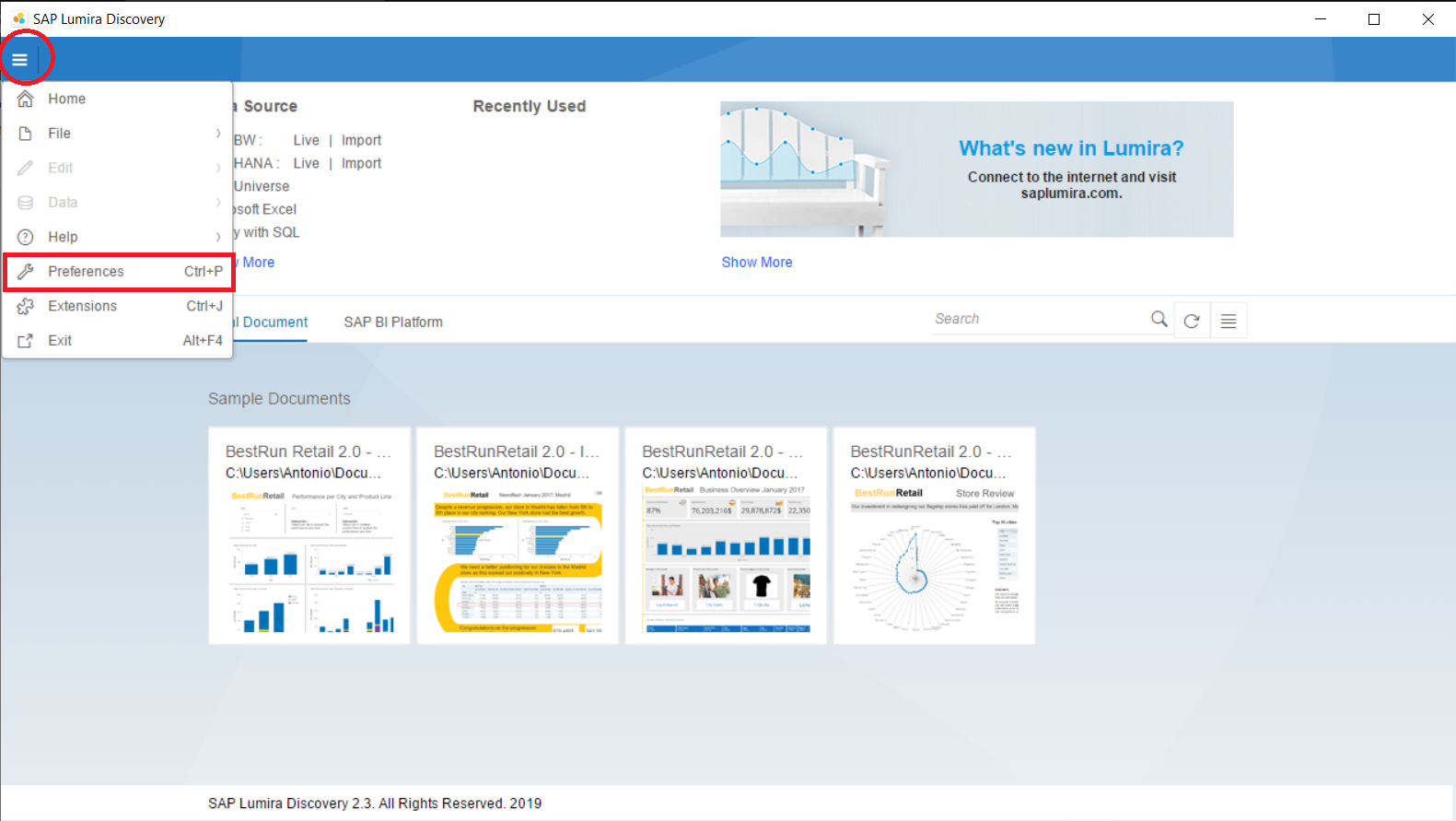Click the SAP Lumira app logo icon
The width and height of the screenshot is (1456, 821).
pos(18,18)
